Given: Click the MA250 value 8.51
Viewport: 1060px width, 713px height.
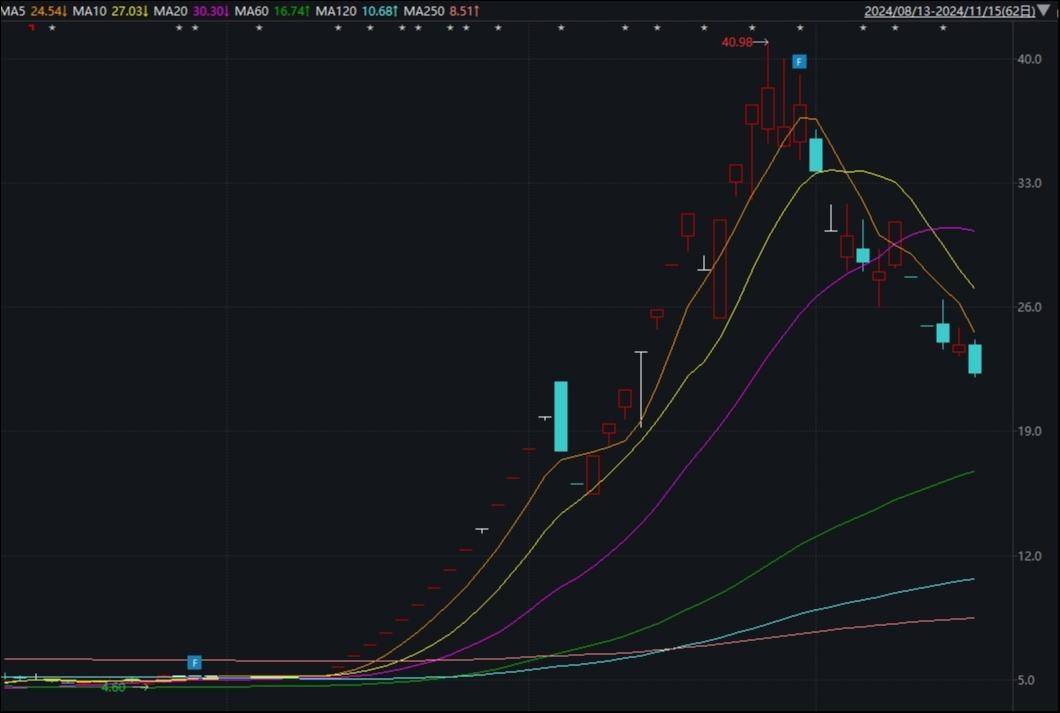Looking at the screenshot, I should [x=463, y=11].
